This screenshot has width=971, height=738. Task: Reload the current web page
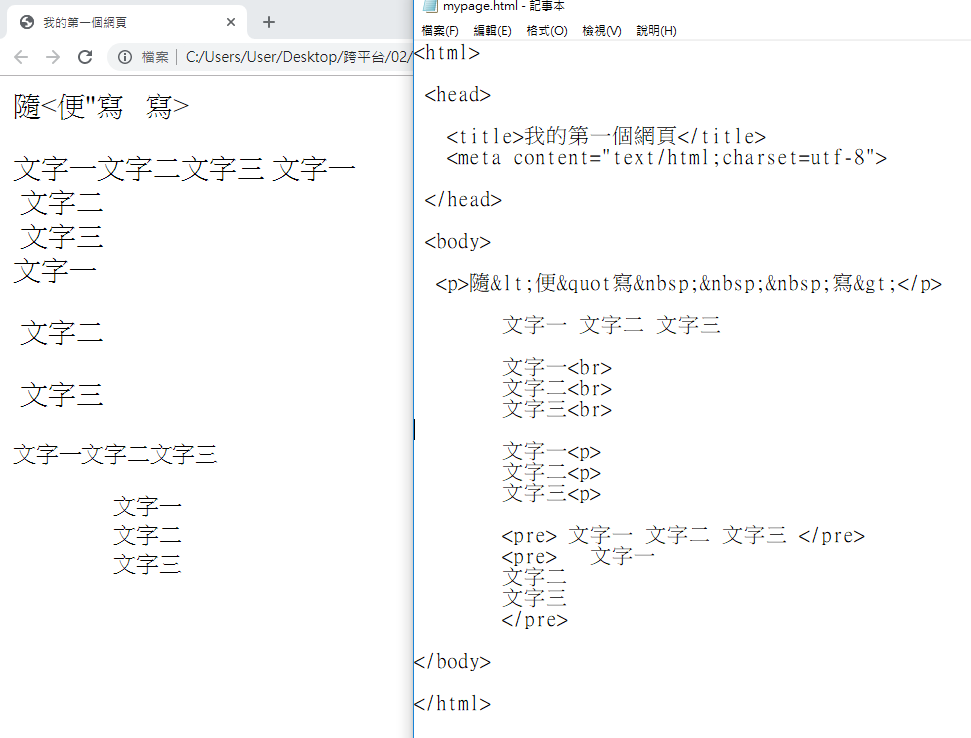coord(85,57)
